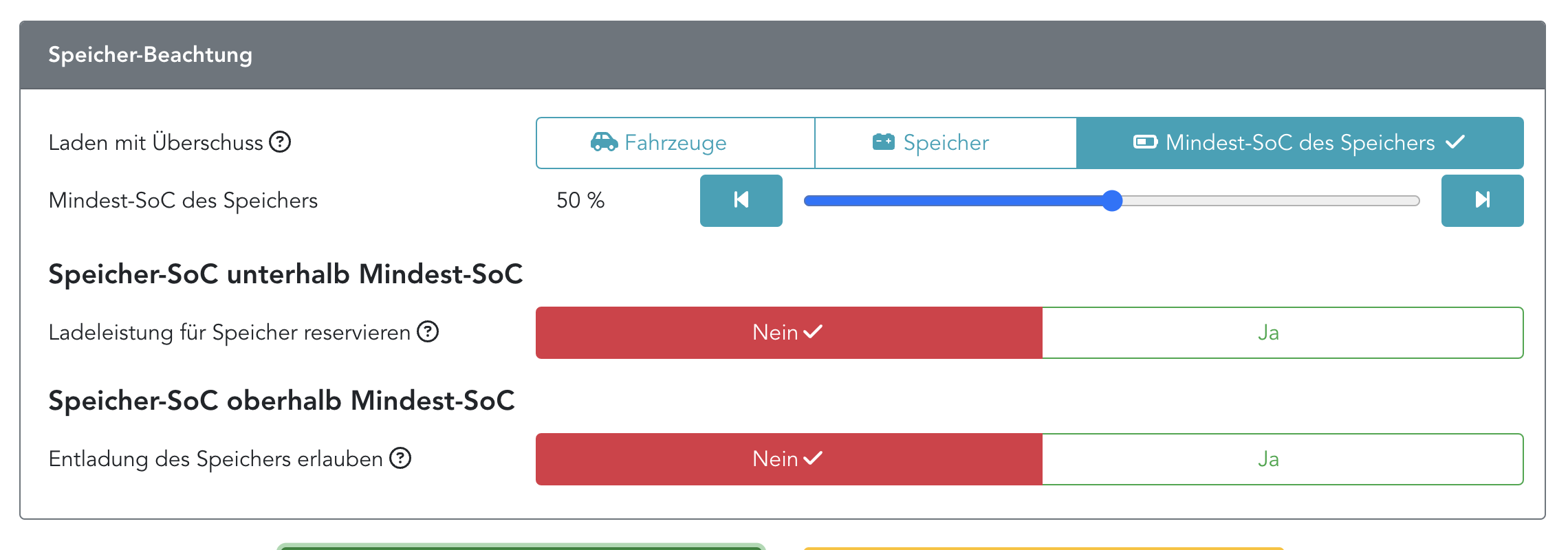Click the car icon on Fahrzeuge
Screen dimensions: 1568x550
[604, 142]
